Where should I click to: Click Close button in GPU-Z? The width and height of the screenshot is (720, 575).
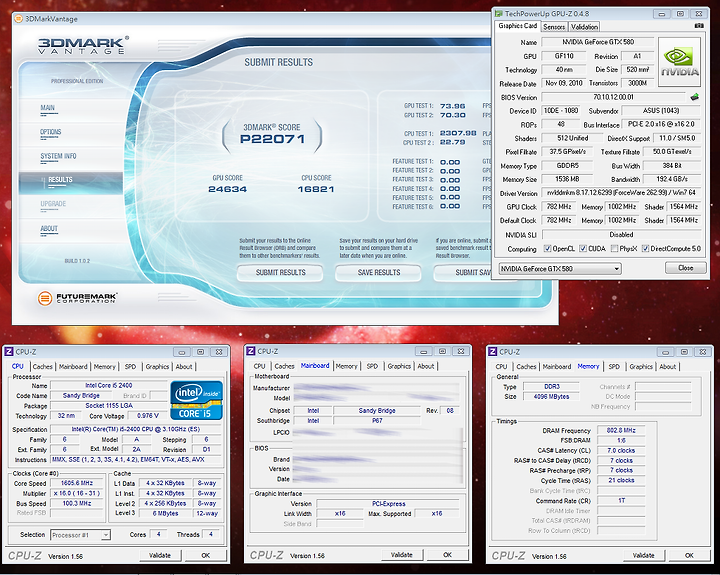686,268
